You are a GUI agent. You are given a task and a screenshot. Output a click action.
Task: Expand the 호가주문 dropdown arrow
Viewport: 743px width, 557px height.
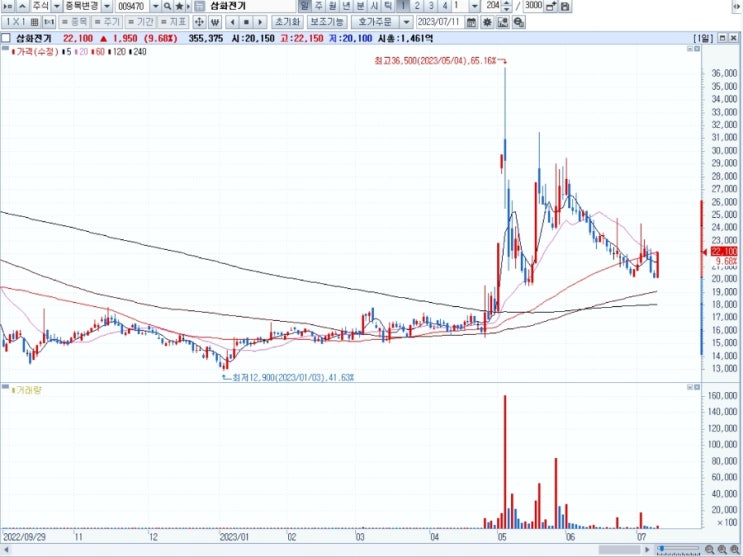click(406, 22)
